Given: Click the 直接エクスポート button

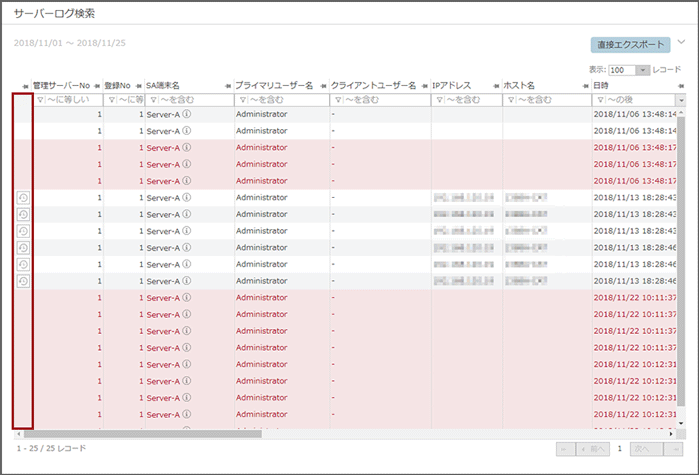Looking at the screenshot, I should [x=630, y=45].
